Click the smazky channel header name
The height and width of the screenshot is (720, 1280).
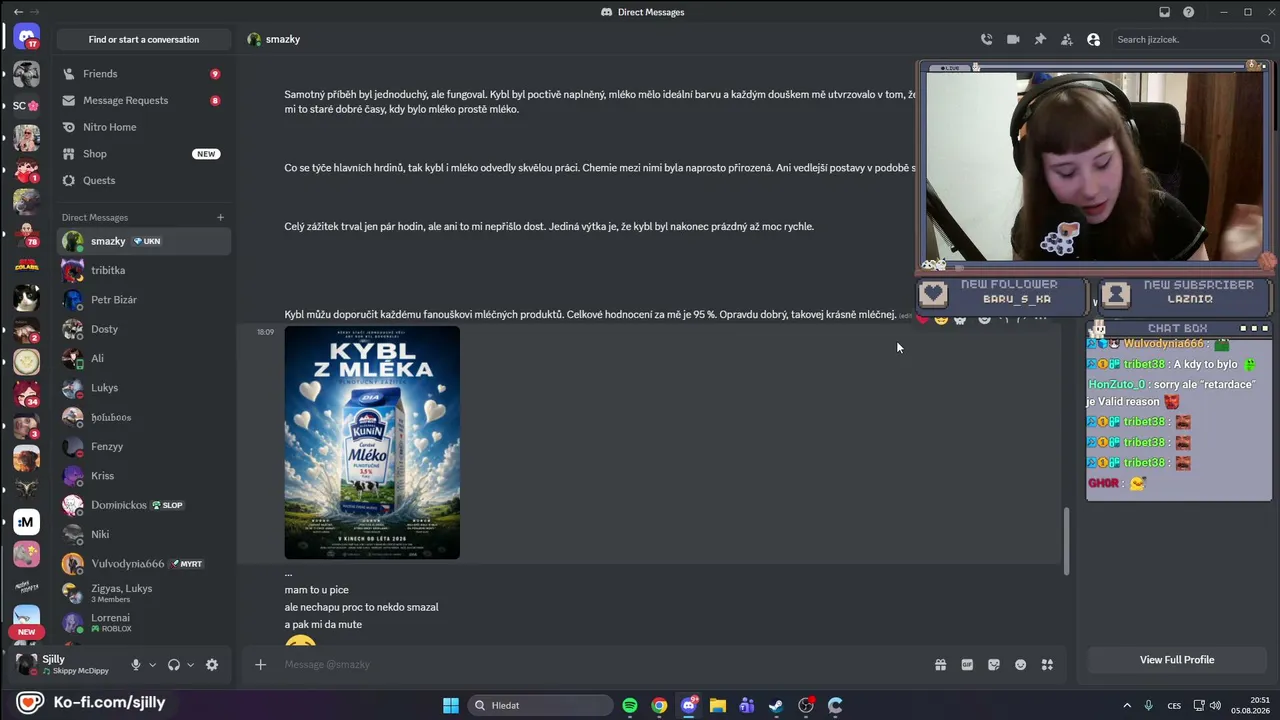click(283, 39)
